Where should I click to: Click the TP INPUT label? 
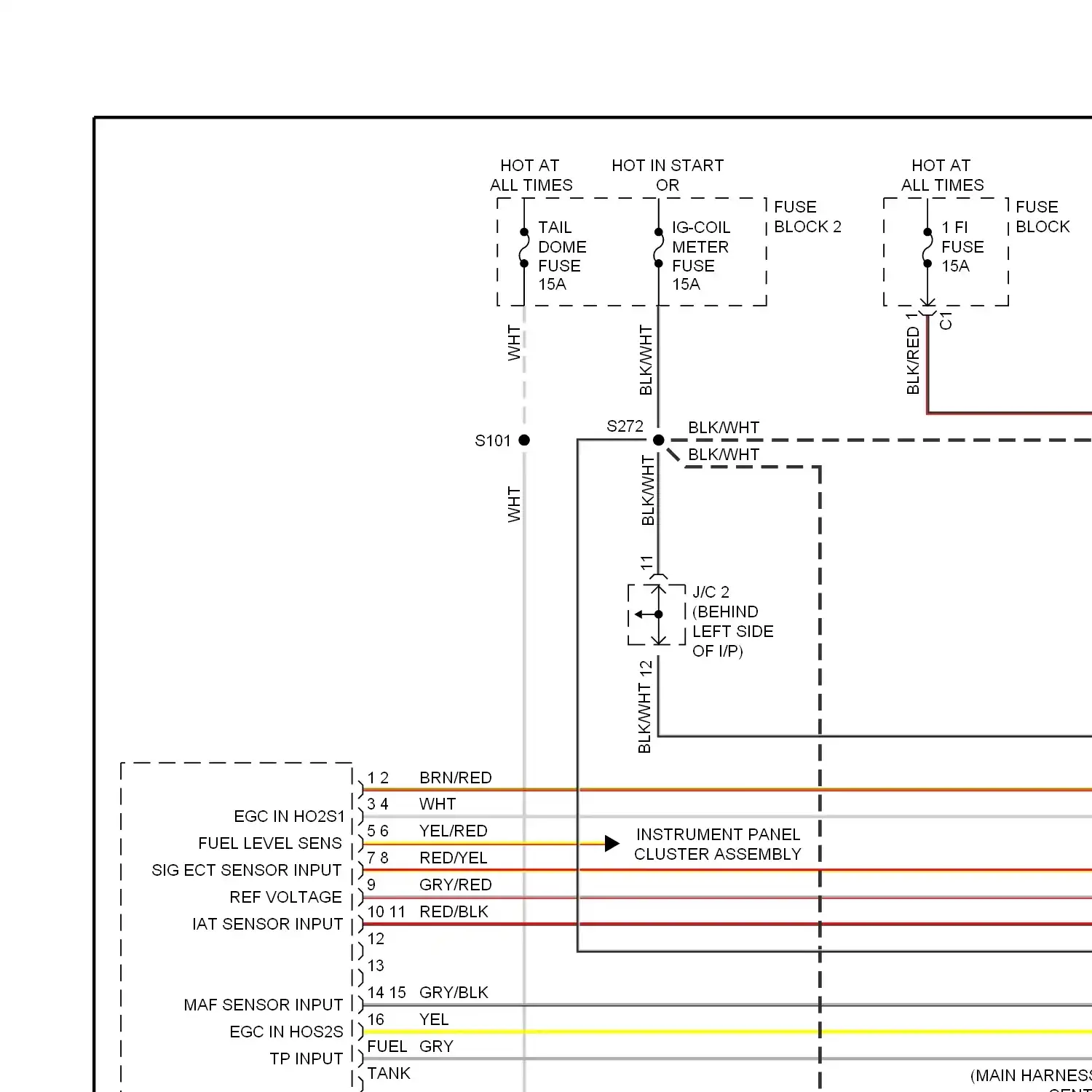click(306, 1059)
